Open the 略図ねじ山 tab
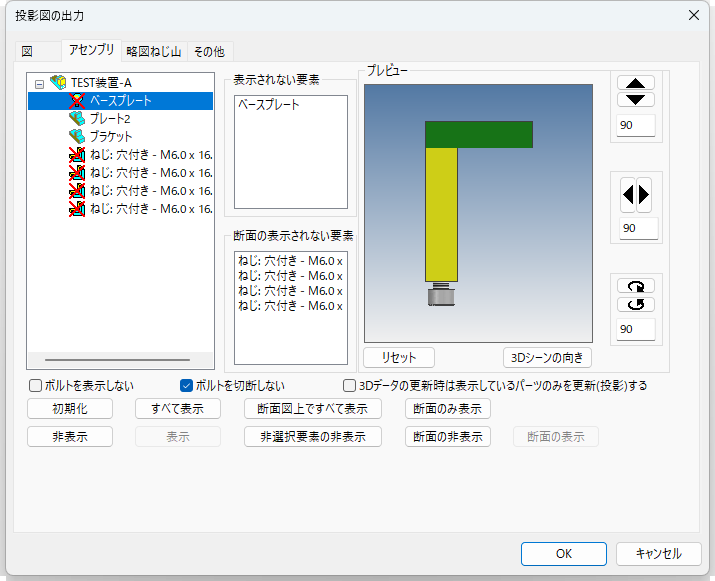715x581 pixels. [x=154, y=52]
